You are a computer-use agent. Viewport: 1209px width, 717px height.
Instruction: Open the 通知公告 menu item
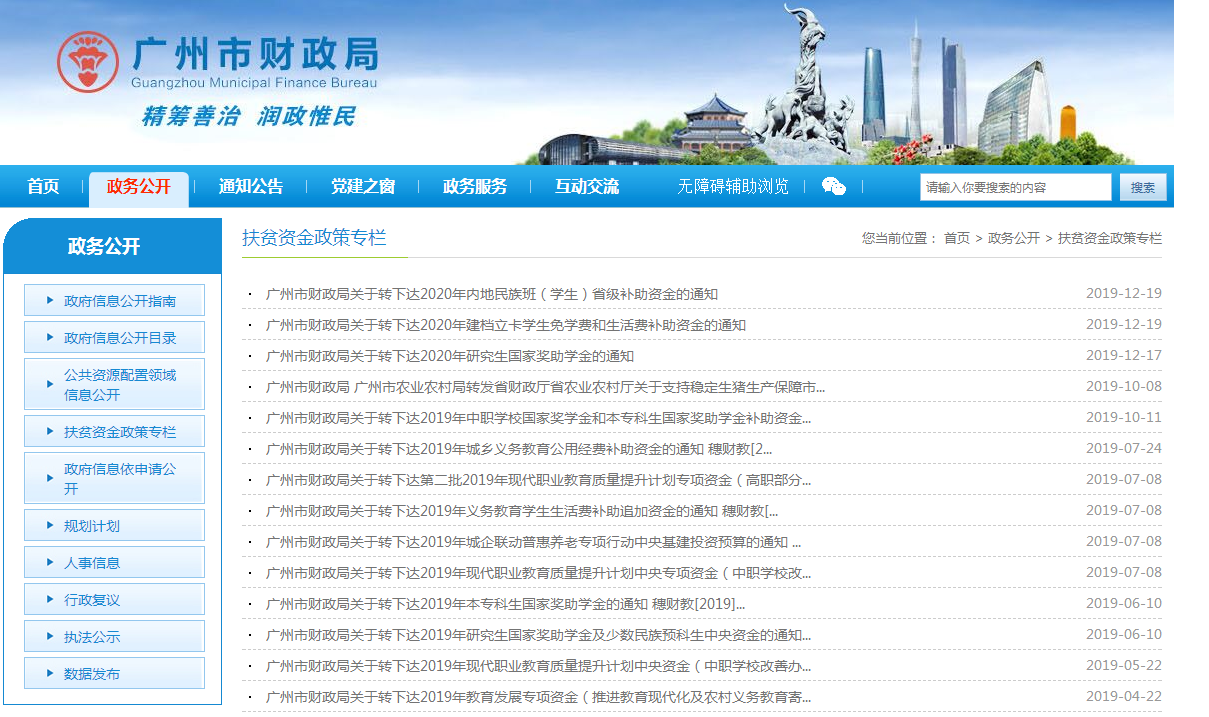(x=251, y=187)
